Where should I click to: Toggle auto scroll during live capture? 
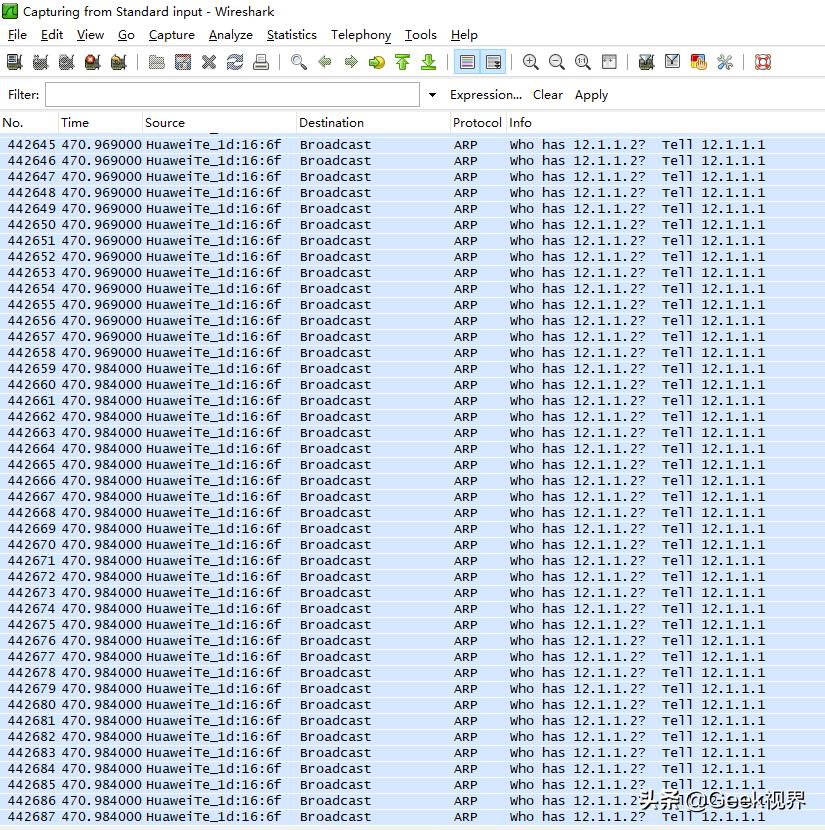coord(493,62)
